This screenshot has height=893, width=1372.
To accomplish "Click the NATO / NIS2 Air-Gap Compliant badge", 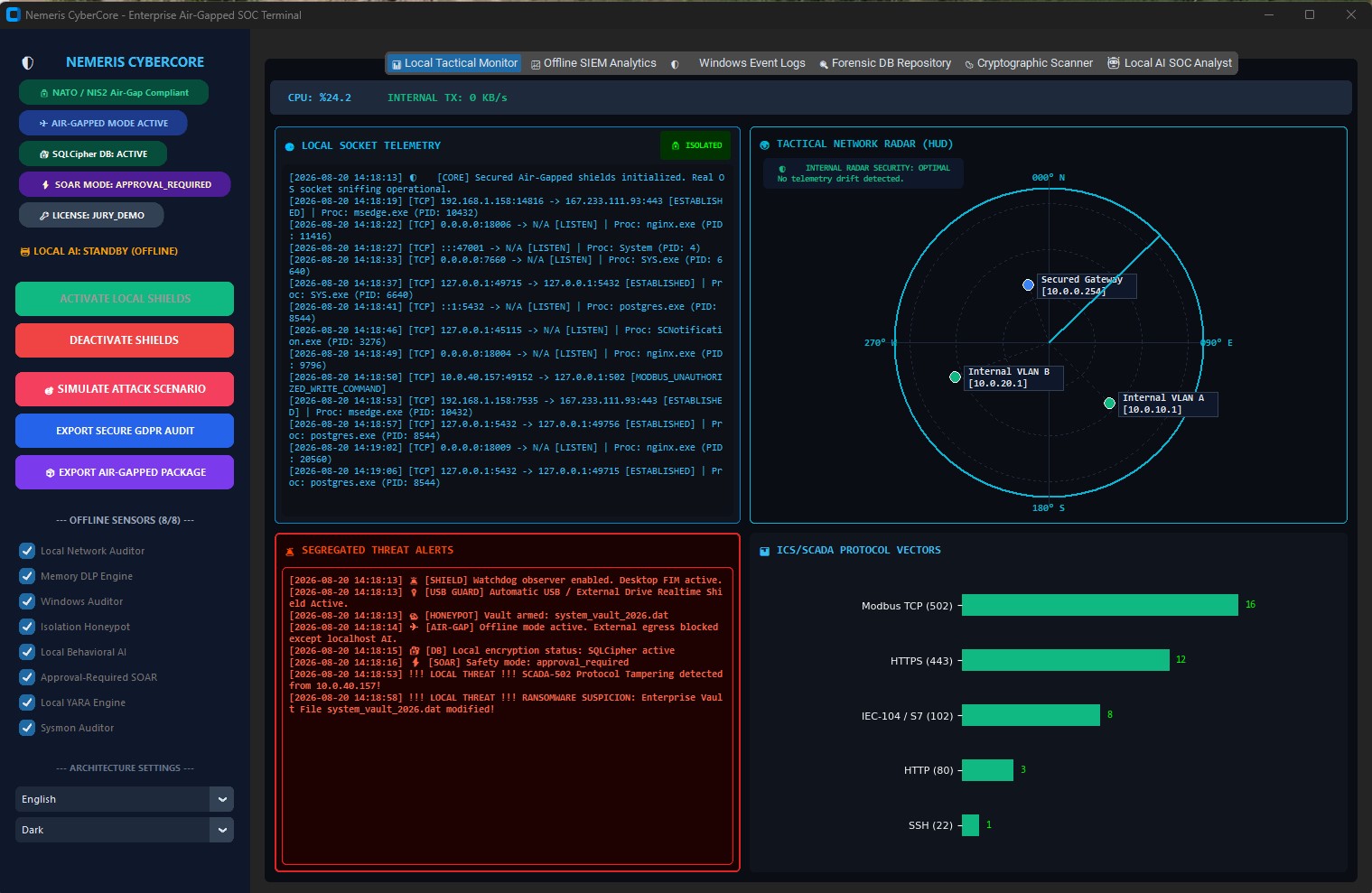I will (114, 92).
